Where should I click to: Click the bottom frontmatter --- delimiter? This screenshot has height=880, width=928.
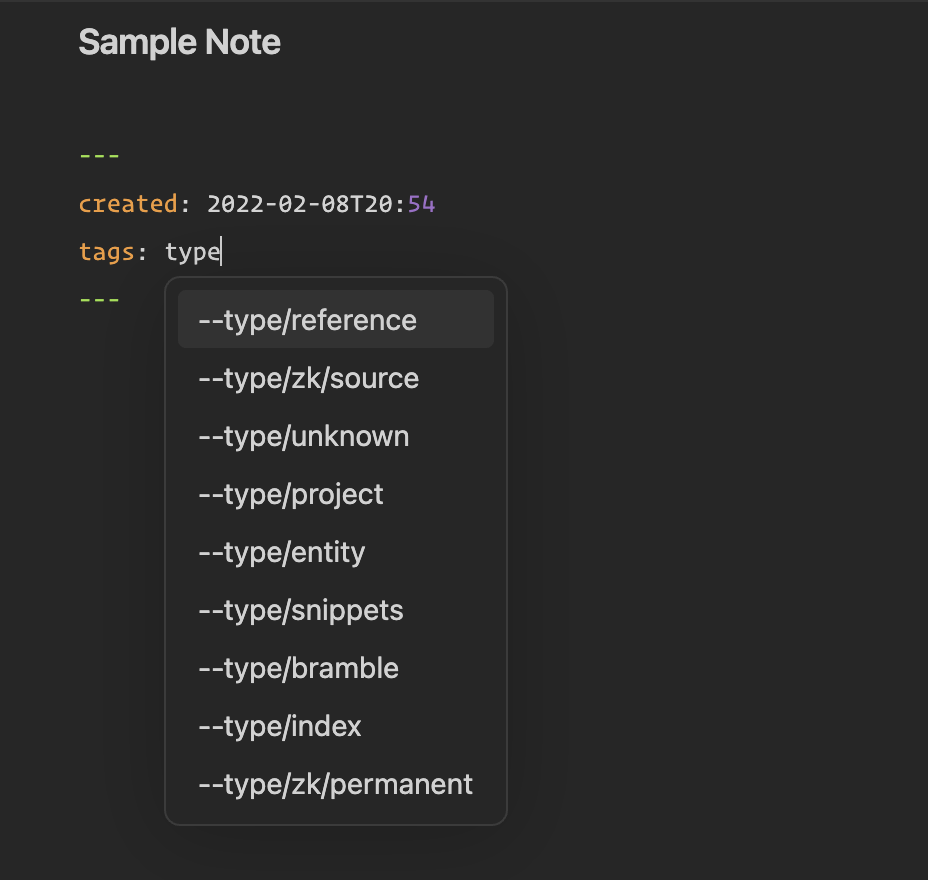(99, 299)
